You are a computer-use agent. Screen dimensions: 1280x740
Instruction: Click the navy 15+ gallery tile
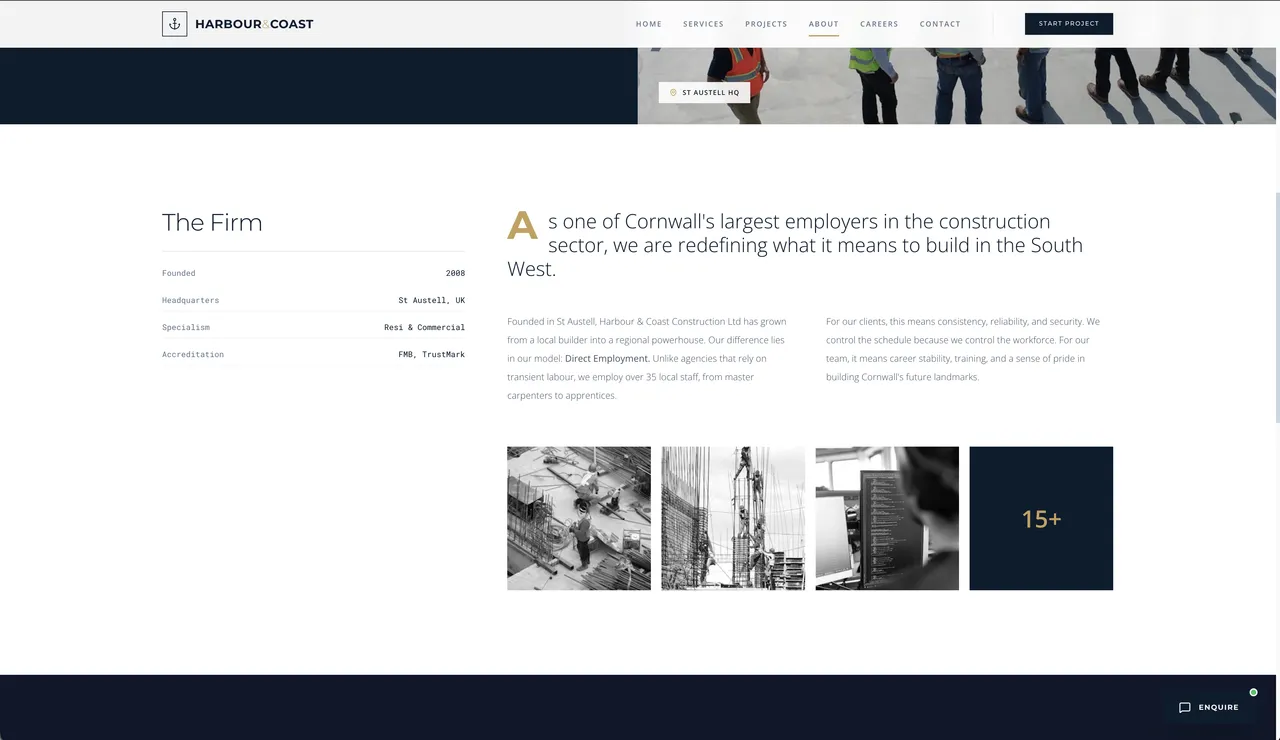click(x=1041, y=518)
